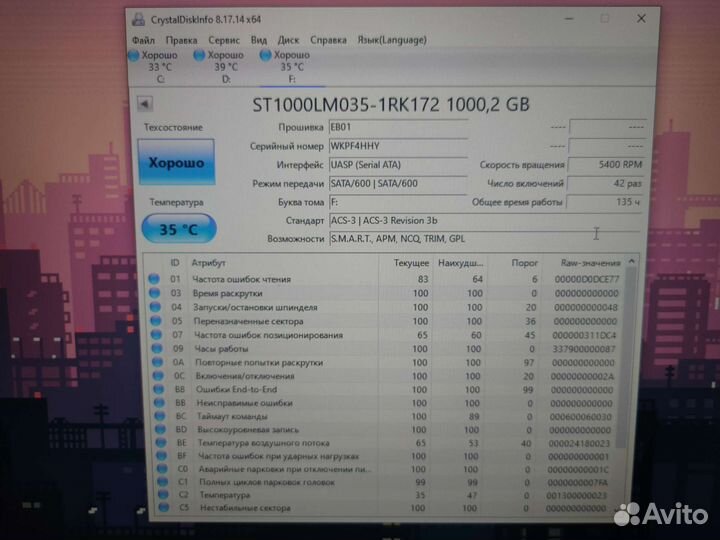Click status icon of attribute C2 row
This screenshot has height=540, width=720.
tap(163, 495)
